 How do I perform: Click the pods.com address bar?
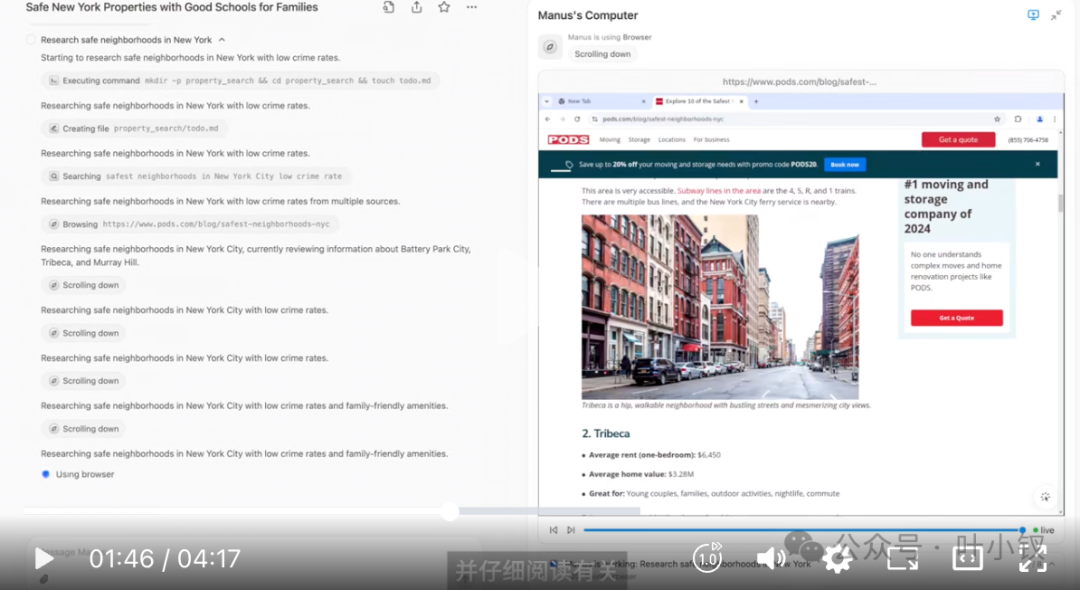(796, 119)
